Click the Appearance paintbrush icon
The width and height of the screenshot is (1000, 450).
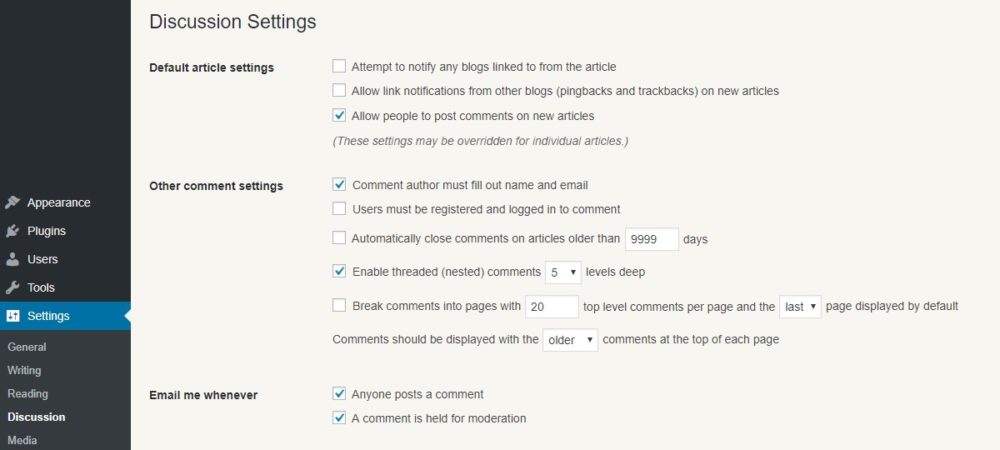13,203
